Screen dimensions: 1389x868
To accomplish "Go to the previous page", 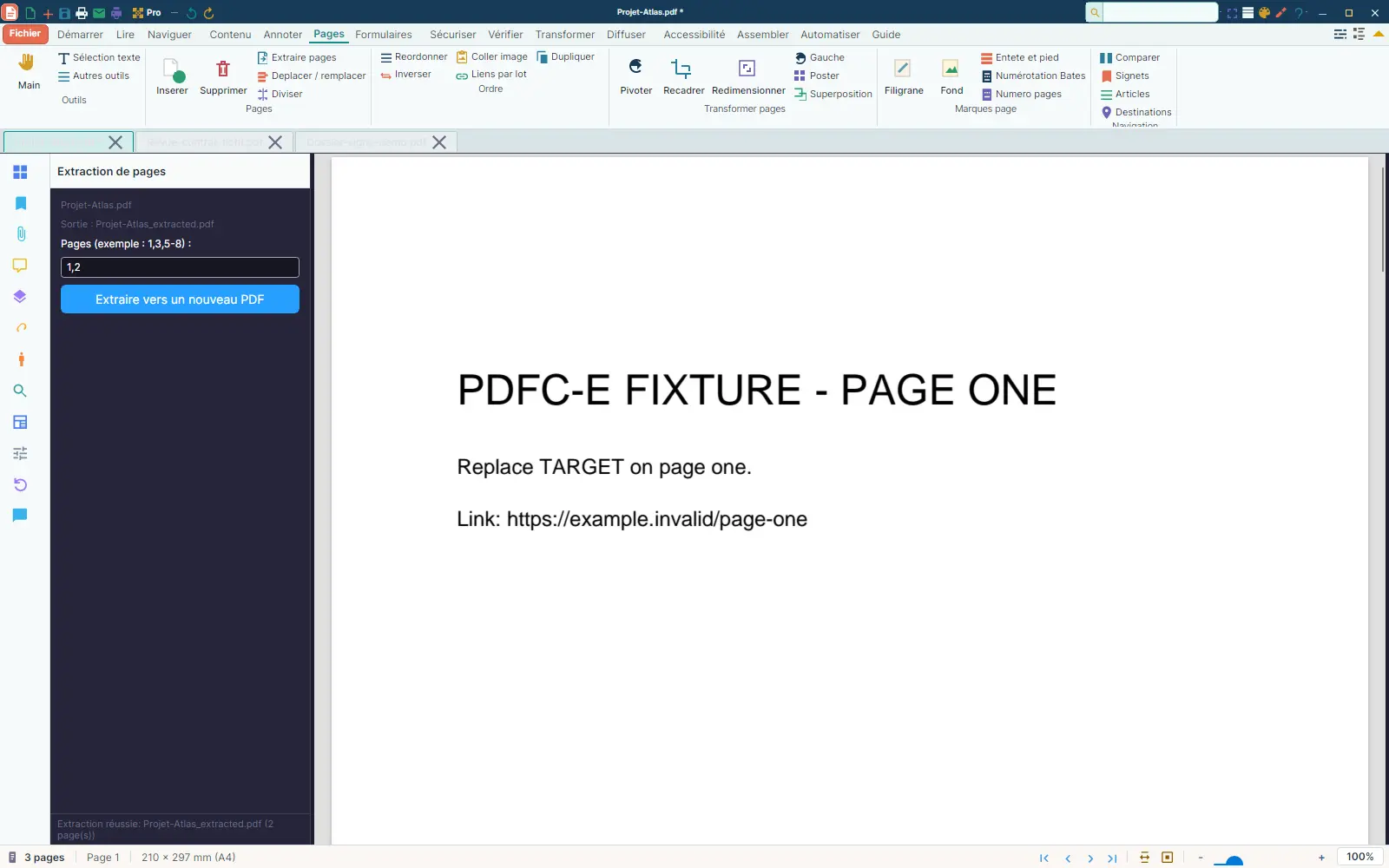I will coord(1068,858).
